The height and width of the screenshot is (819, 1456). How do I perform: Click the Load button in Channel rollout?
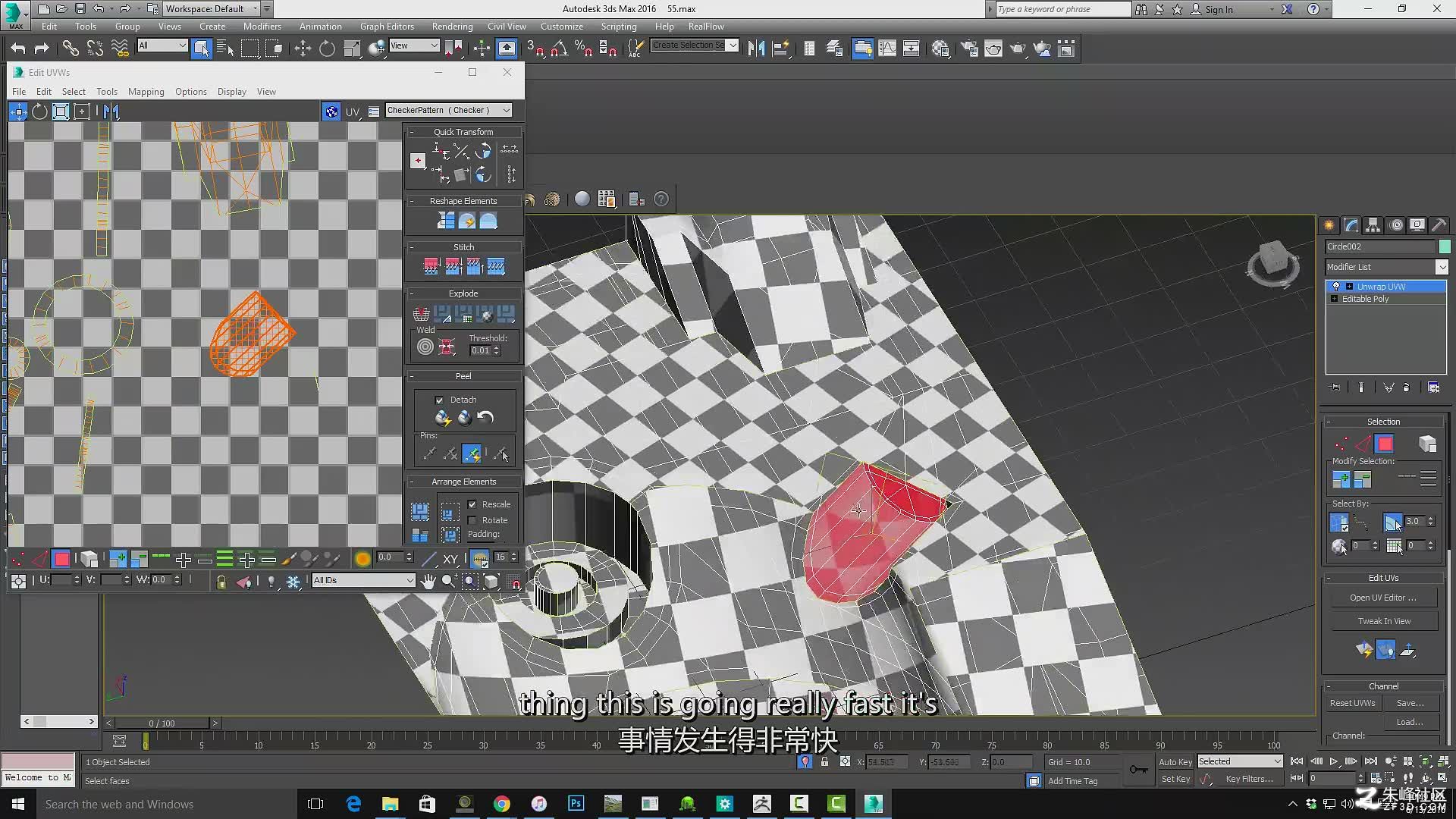(x=1410, y=722)
